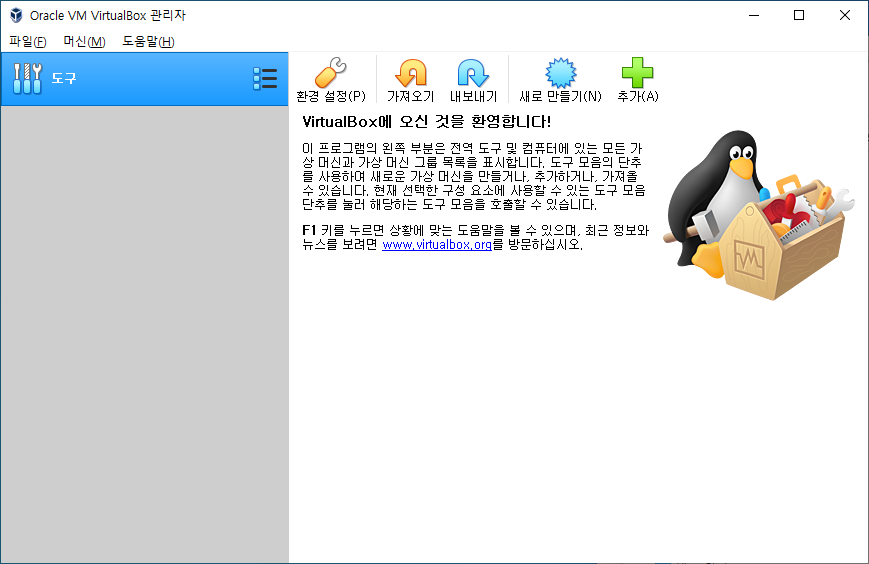The image size is (869, 564).
Task: Open the tools list menu icon beside 도구
Action: click(265, 79)
